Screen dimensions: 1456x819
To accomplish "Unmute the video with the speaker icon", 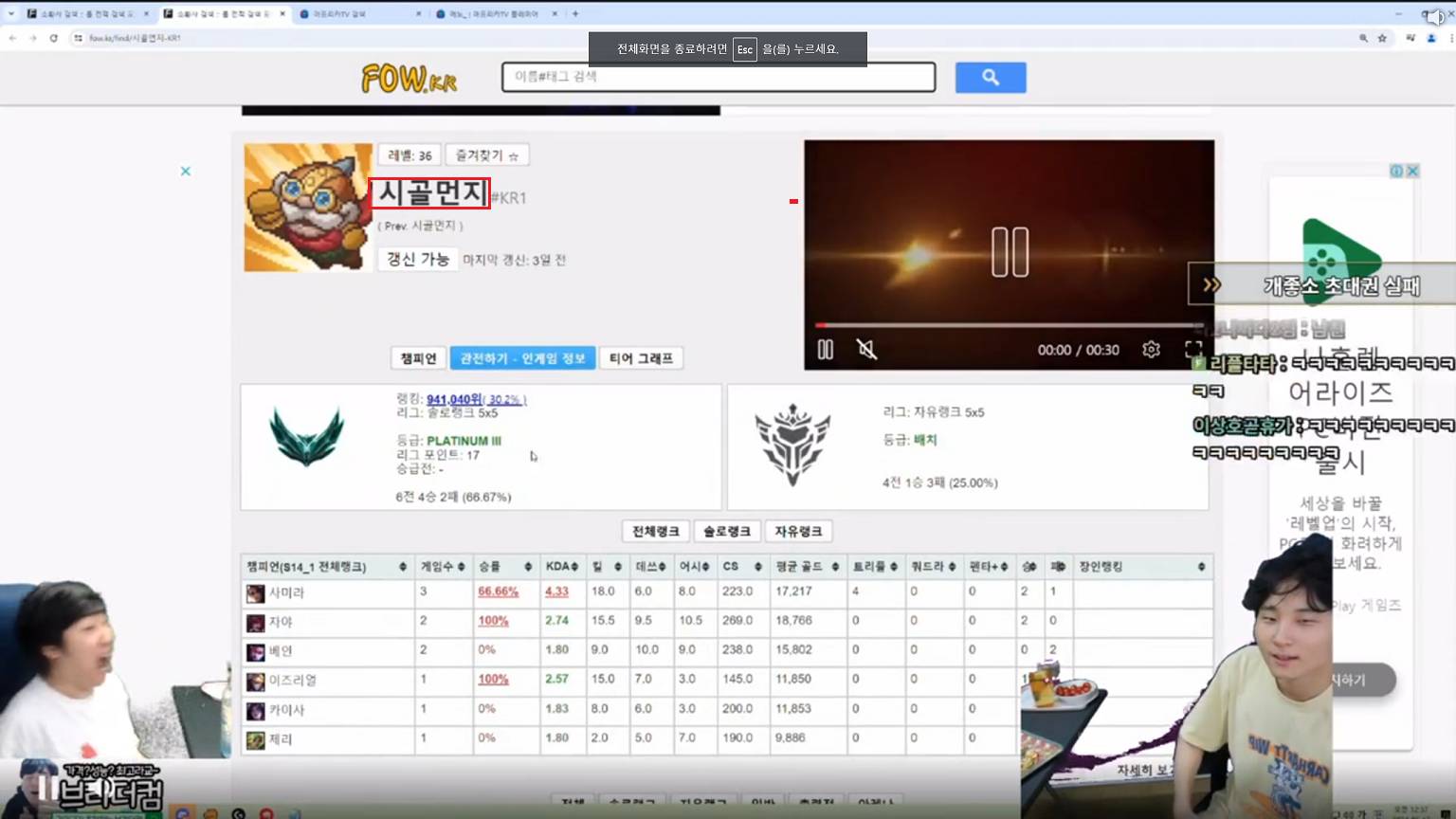I will click(x=866, y=350).
